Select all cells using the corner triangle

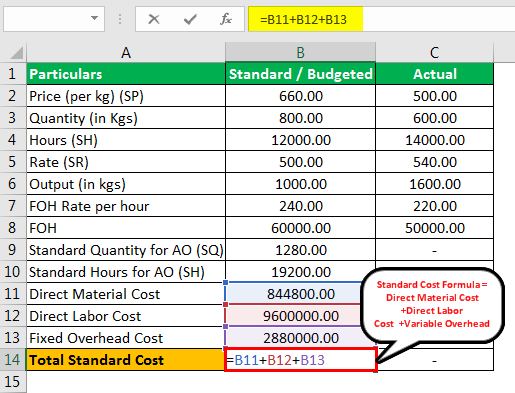[16, 53]
